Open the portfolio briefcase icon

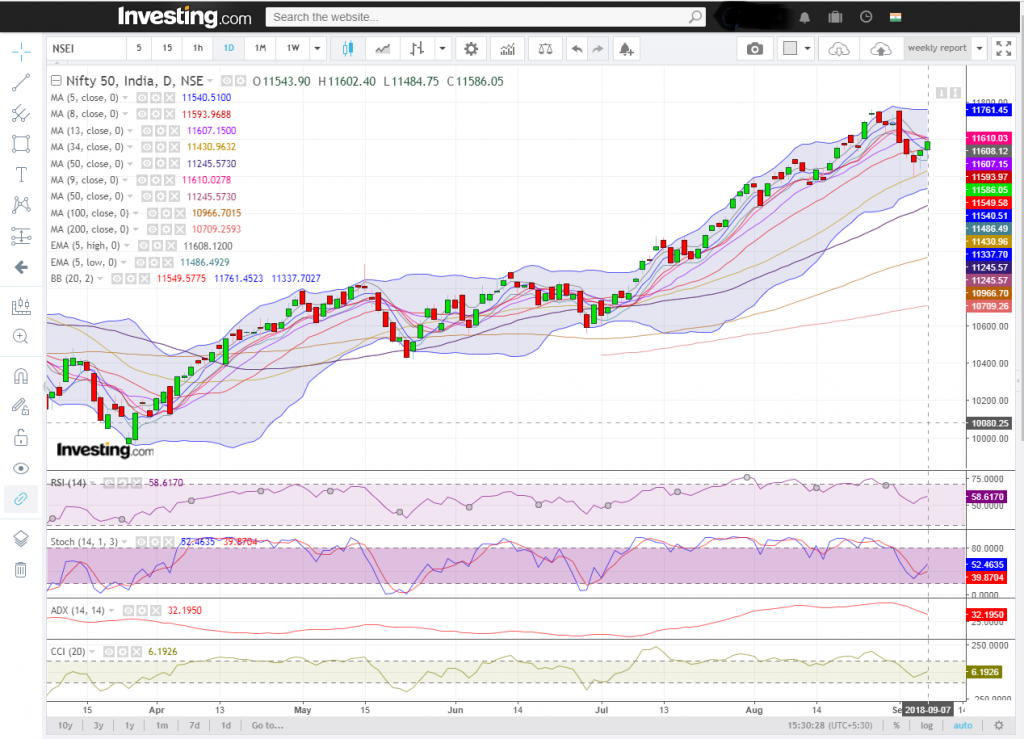pos(835,17)
